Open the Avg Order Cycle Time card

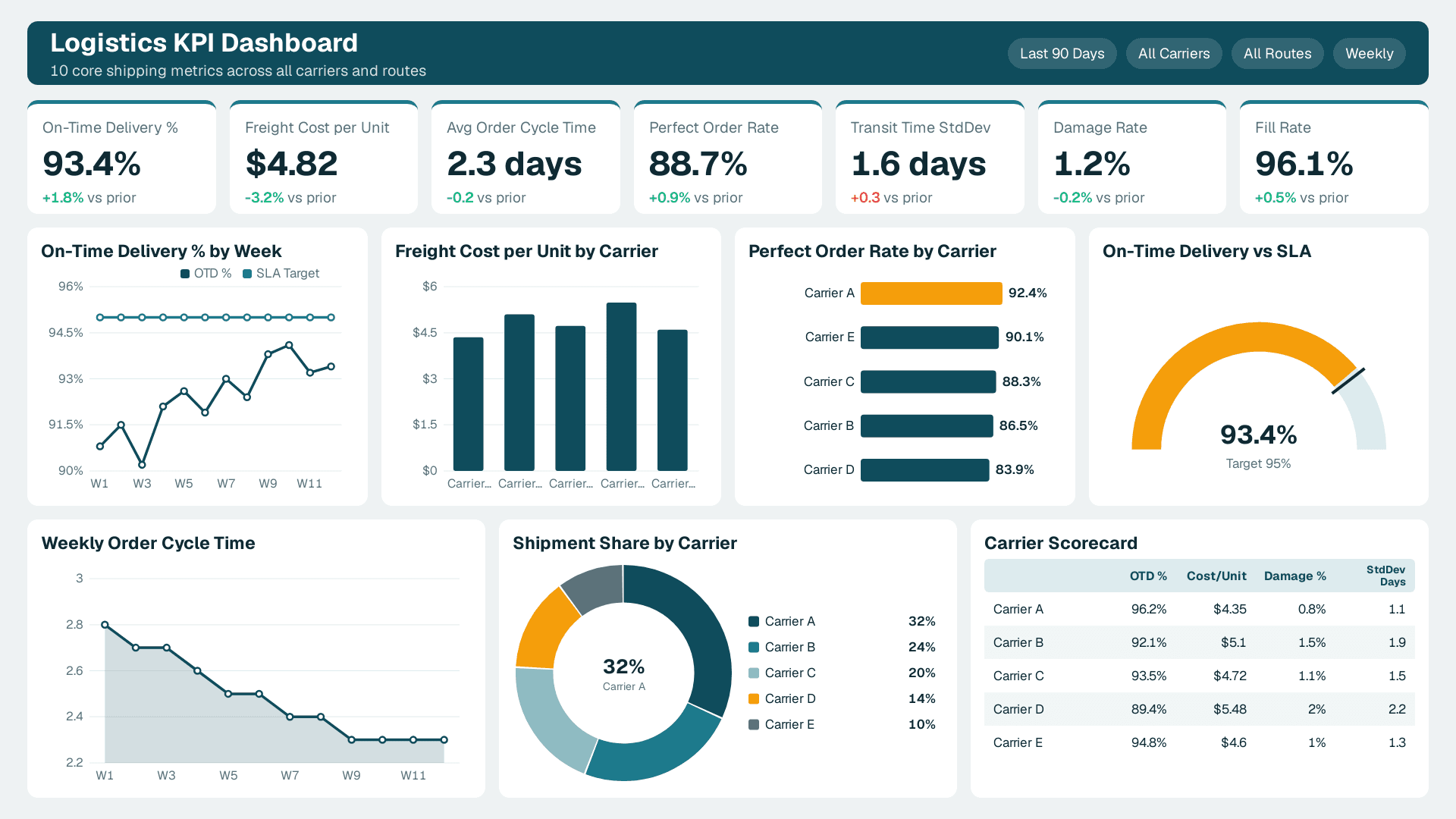point(526,158)
